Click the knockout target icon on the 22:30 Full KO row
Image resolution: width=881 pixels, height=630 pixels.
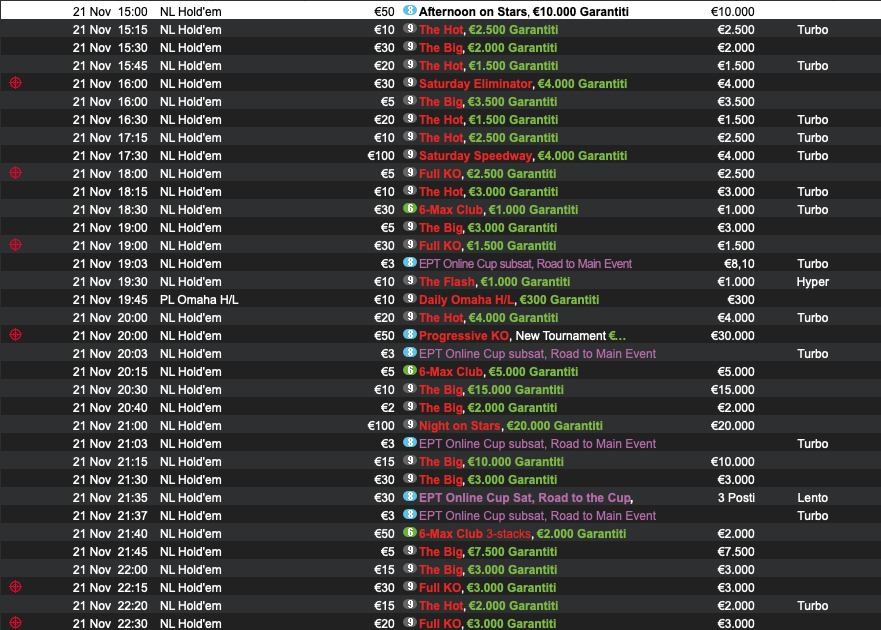(x=16, y=623)
